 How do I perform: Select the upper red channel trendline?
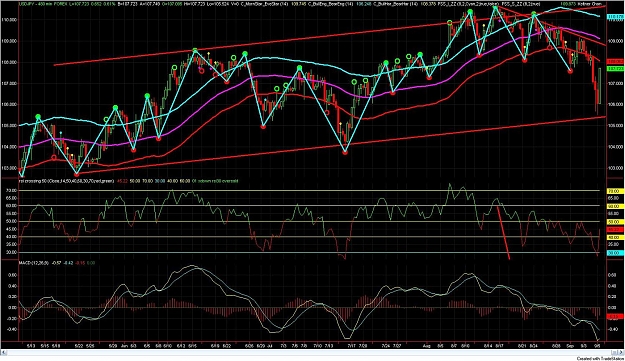(330, 36)
